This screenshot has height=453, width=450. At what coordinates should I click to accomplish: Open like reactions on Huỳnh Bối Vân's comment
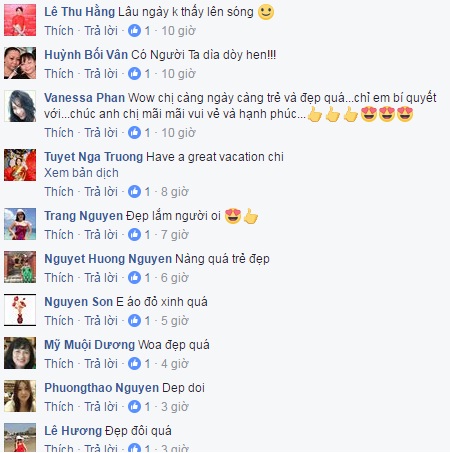[x=134, y=74]
